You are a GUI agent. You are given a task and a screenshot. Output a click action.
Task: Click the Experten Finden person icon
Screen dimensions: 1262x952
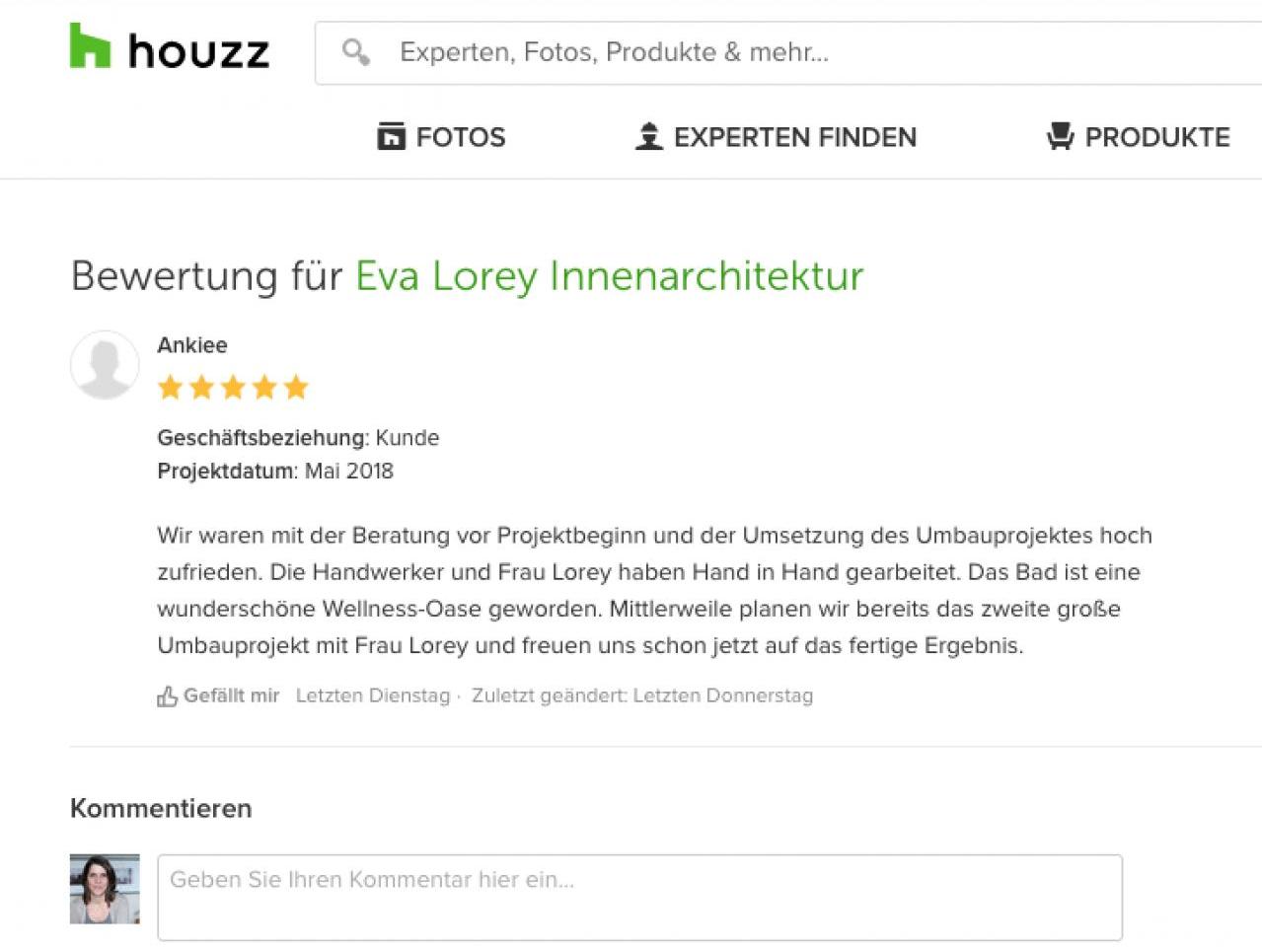[x=648, y=136]
